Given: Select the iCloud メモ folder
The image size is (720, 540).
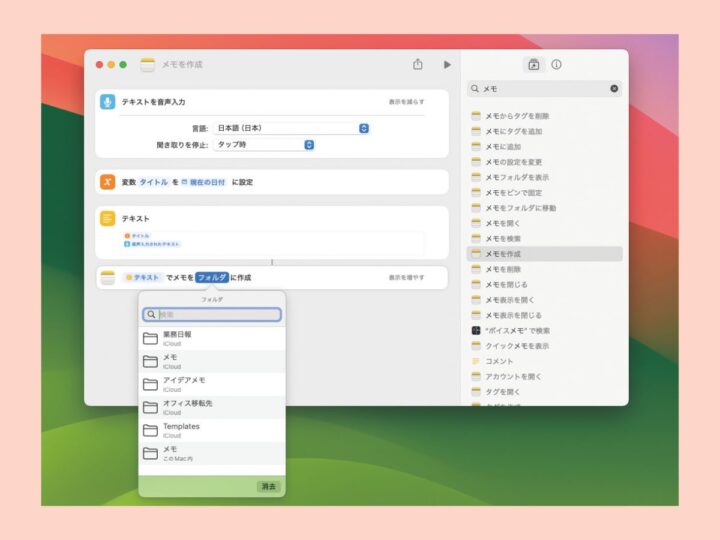Looking at the screenshot, I should 212,361.
